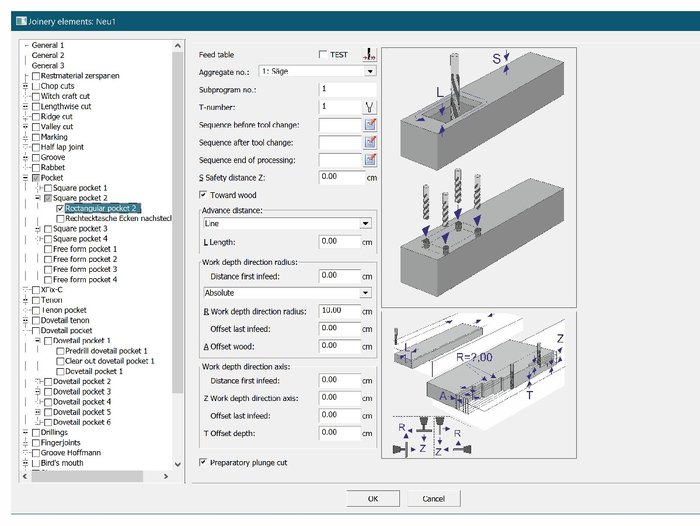This screenshot has height=526, width=700.
Task: Select General 2 in the tree
Action: coord(48,55)
